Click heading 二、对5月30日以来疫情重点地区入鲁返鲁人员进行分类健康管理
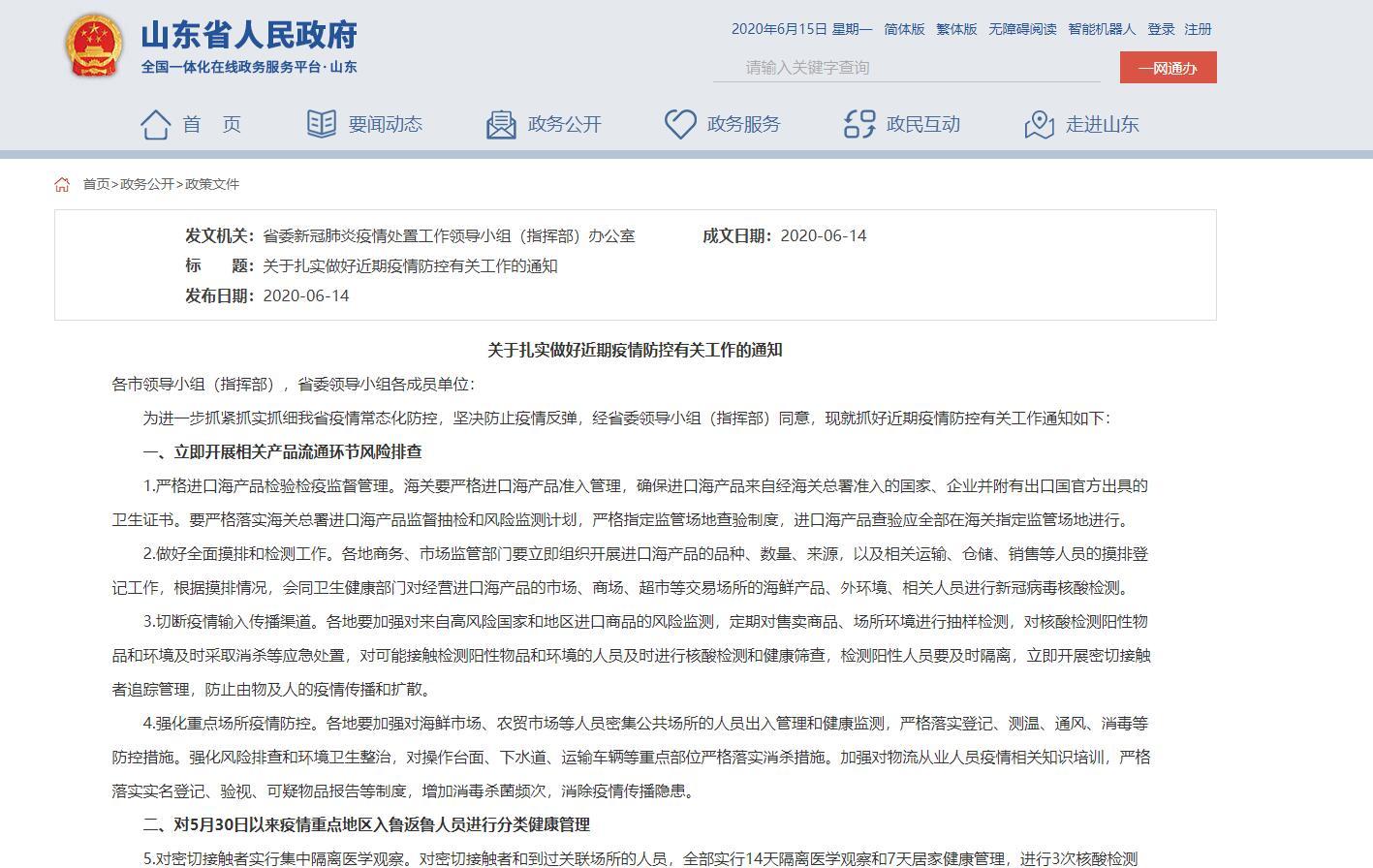 [x=366, y=825]
